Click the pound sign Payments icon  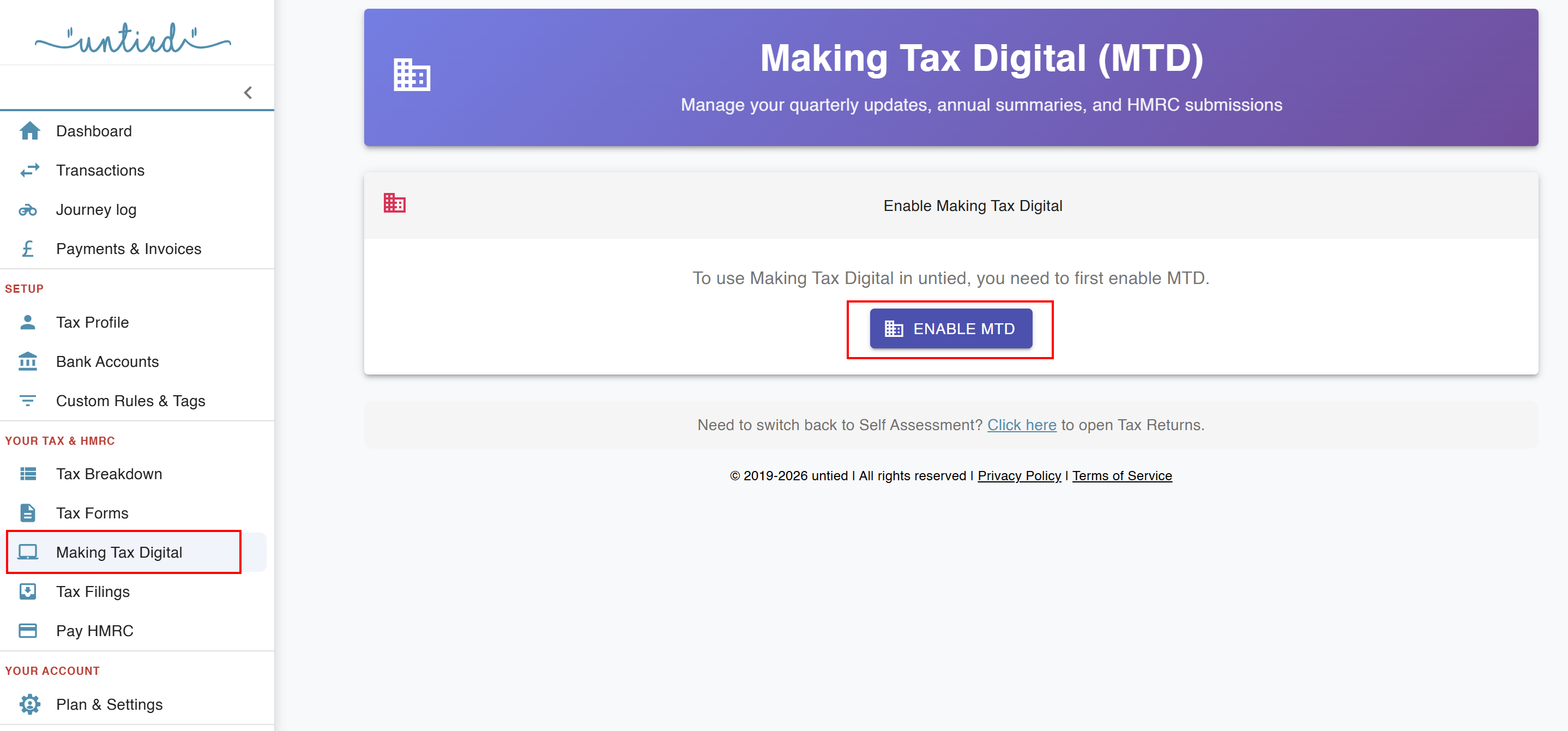[x=28, y=249]
